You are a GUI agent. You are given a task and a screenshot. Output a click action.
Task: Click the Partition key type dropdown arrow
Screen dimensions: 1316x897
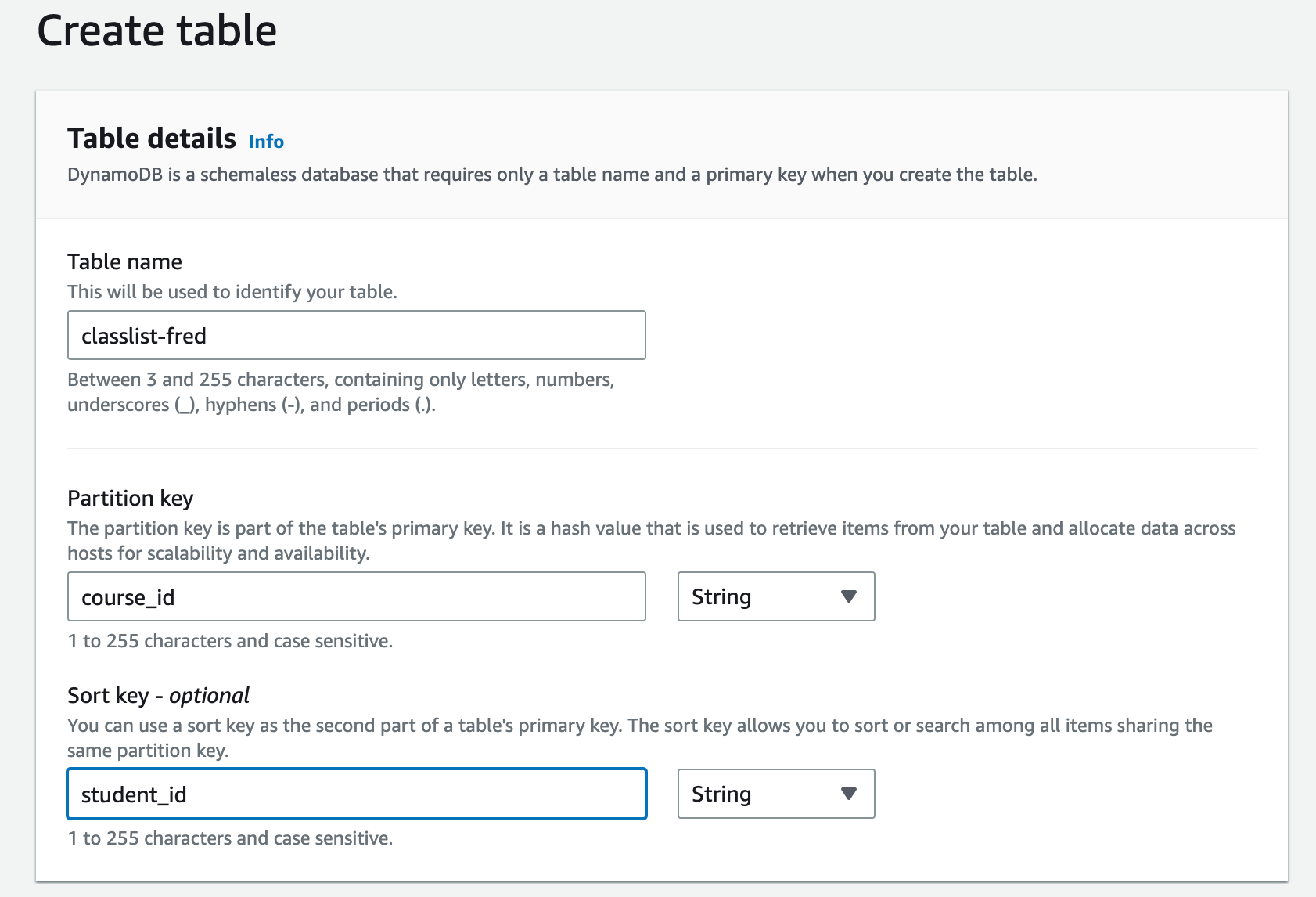tap(849, 597)
